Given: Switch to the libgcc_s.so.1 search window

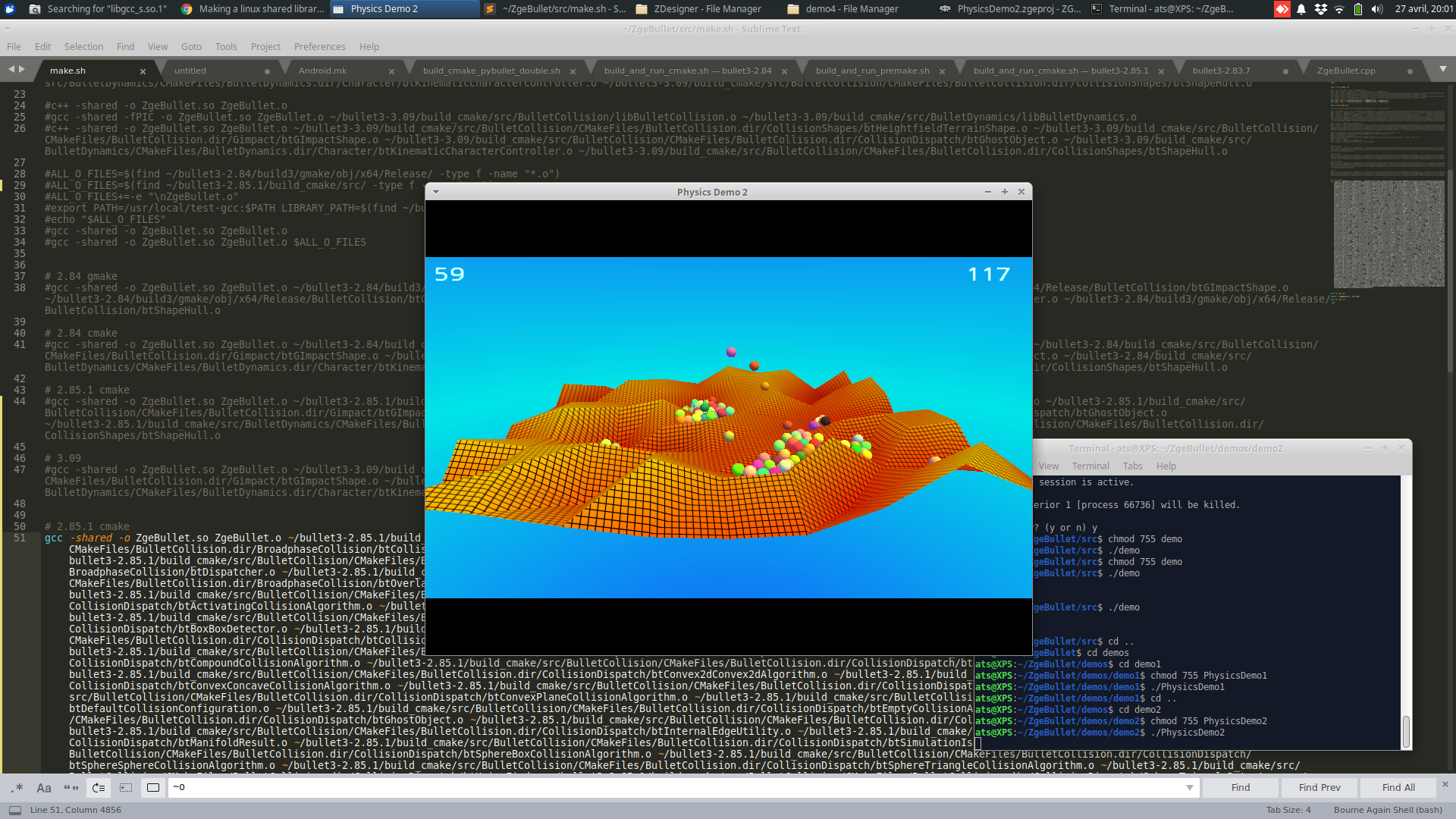Looking at the screenshot, I should (98, 9).
